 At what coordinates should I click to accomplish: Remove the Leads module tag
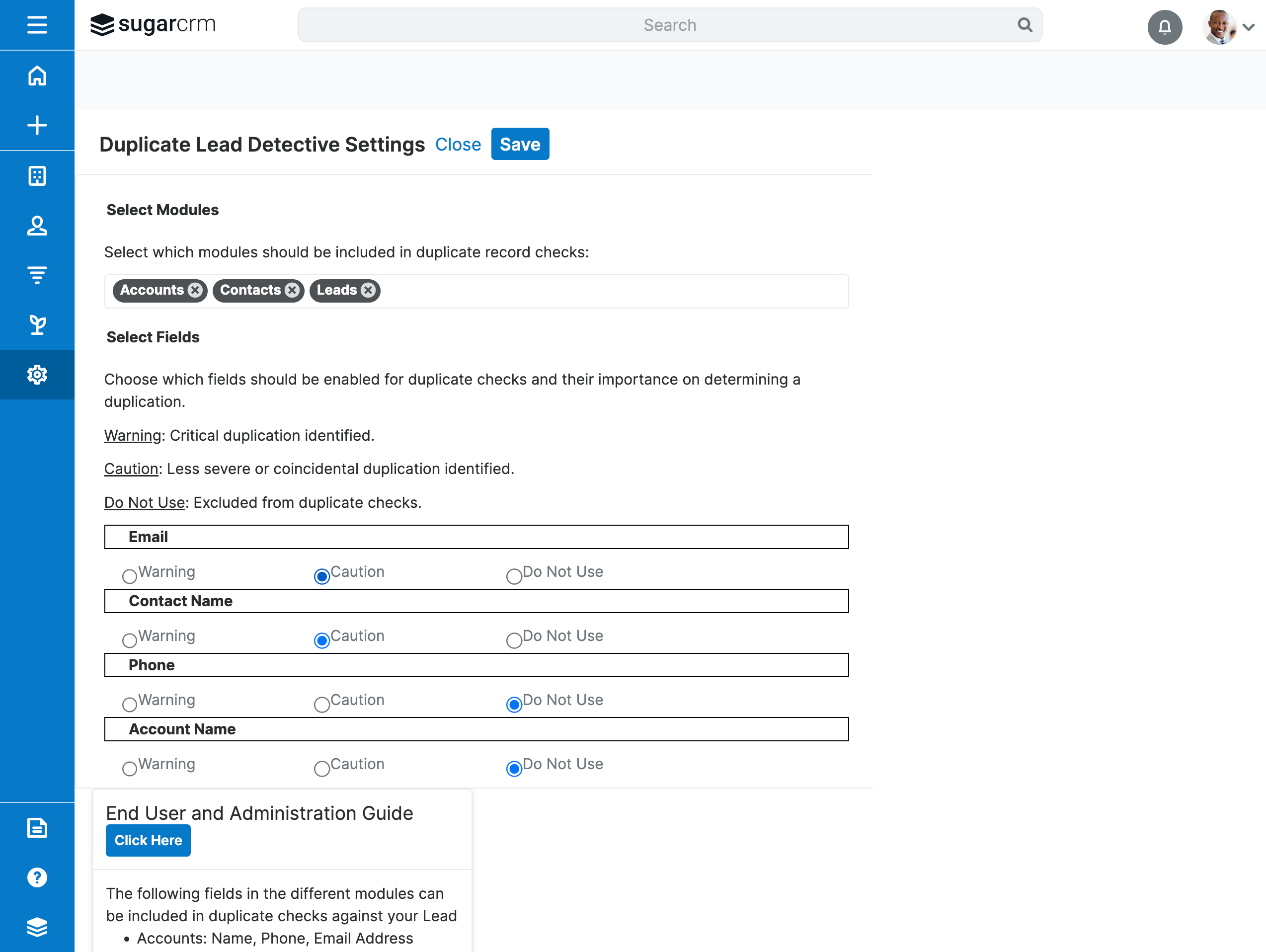point(368,290)
